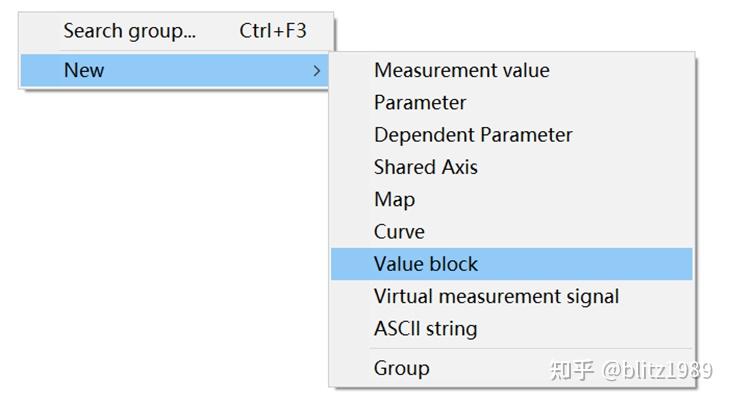Viewport: 732px width, 401px height.
Task: Choose ASCII string from the submenu
Action: (425, 328)
